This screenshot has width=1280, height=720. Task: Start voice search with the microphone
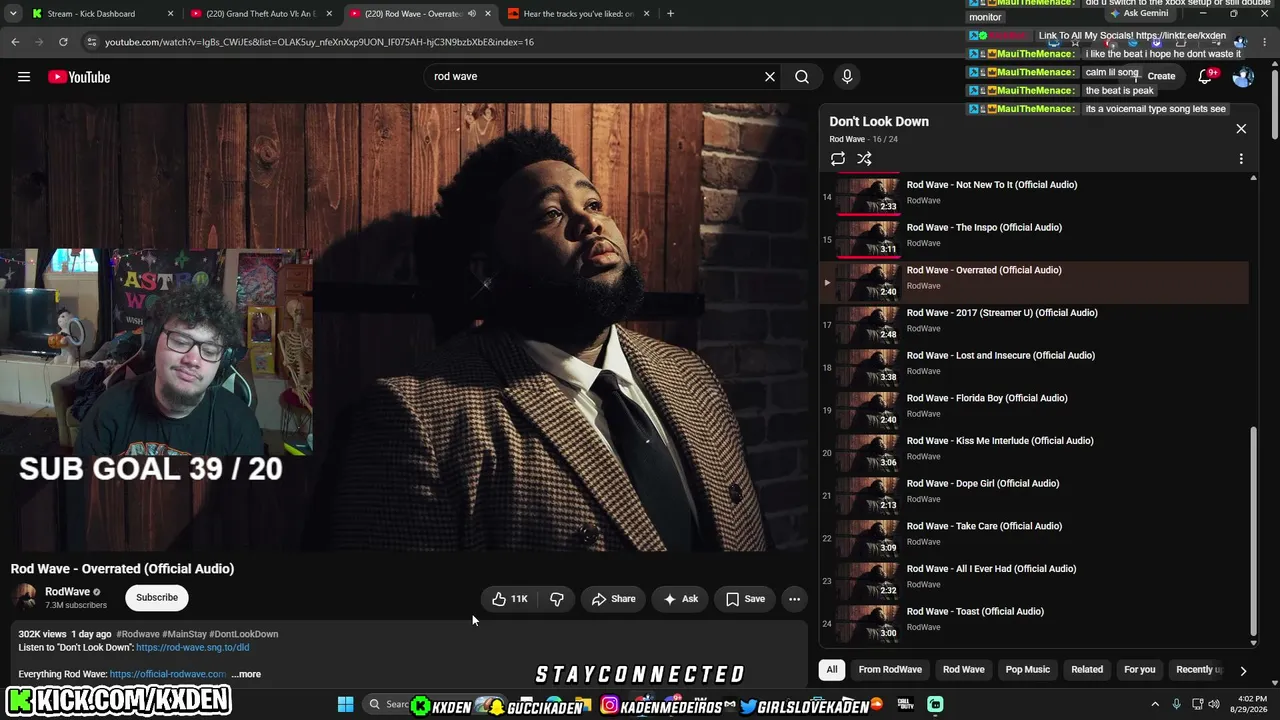847,77
